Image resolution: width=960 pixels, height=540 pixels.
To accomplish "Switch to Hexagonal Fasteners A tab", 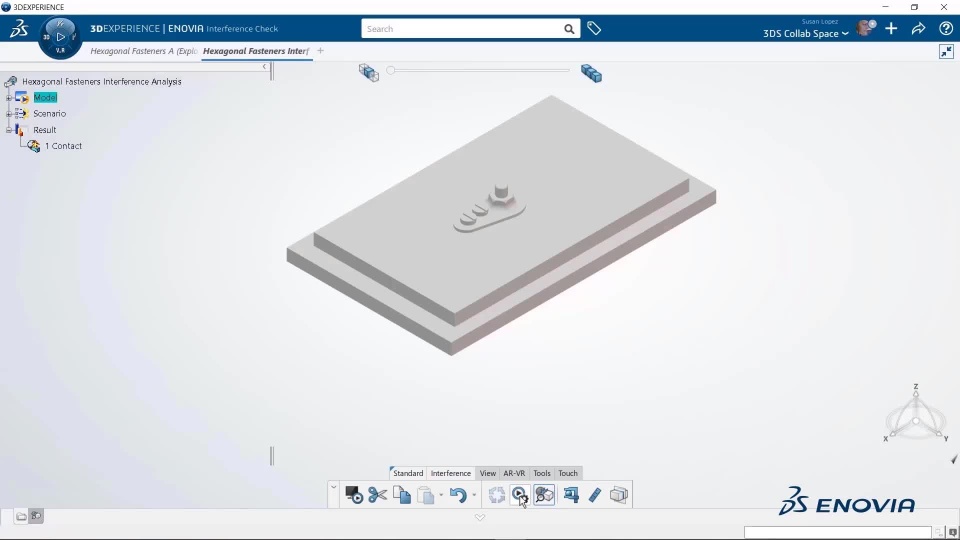I will click(144, 51).
